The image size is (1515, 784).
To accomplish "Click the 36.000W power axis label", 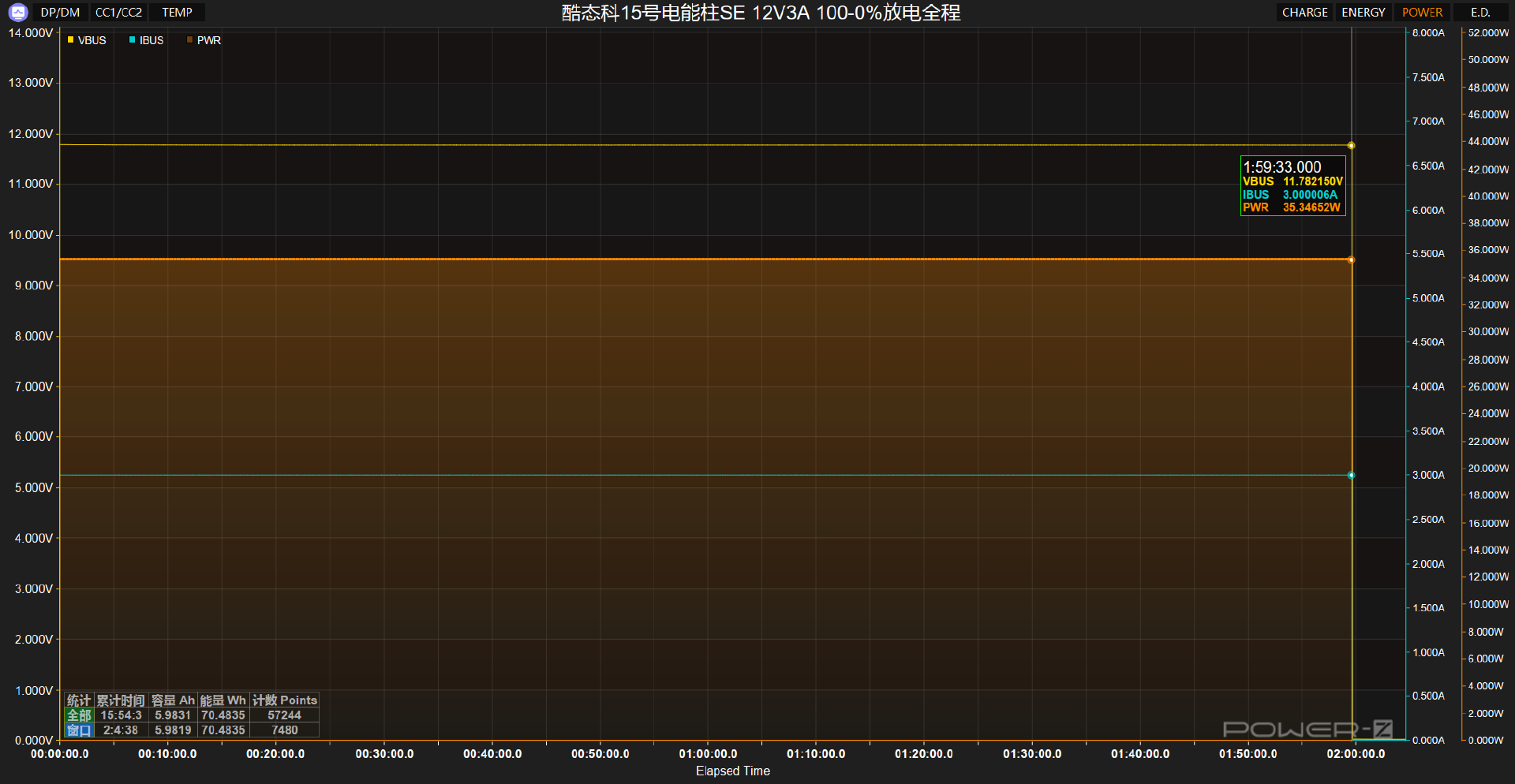I will pos(1488,250).
